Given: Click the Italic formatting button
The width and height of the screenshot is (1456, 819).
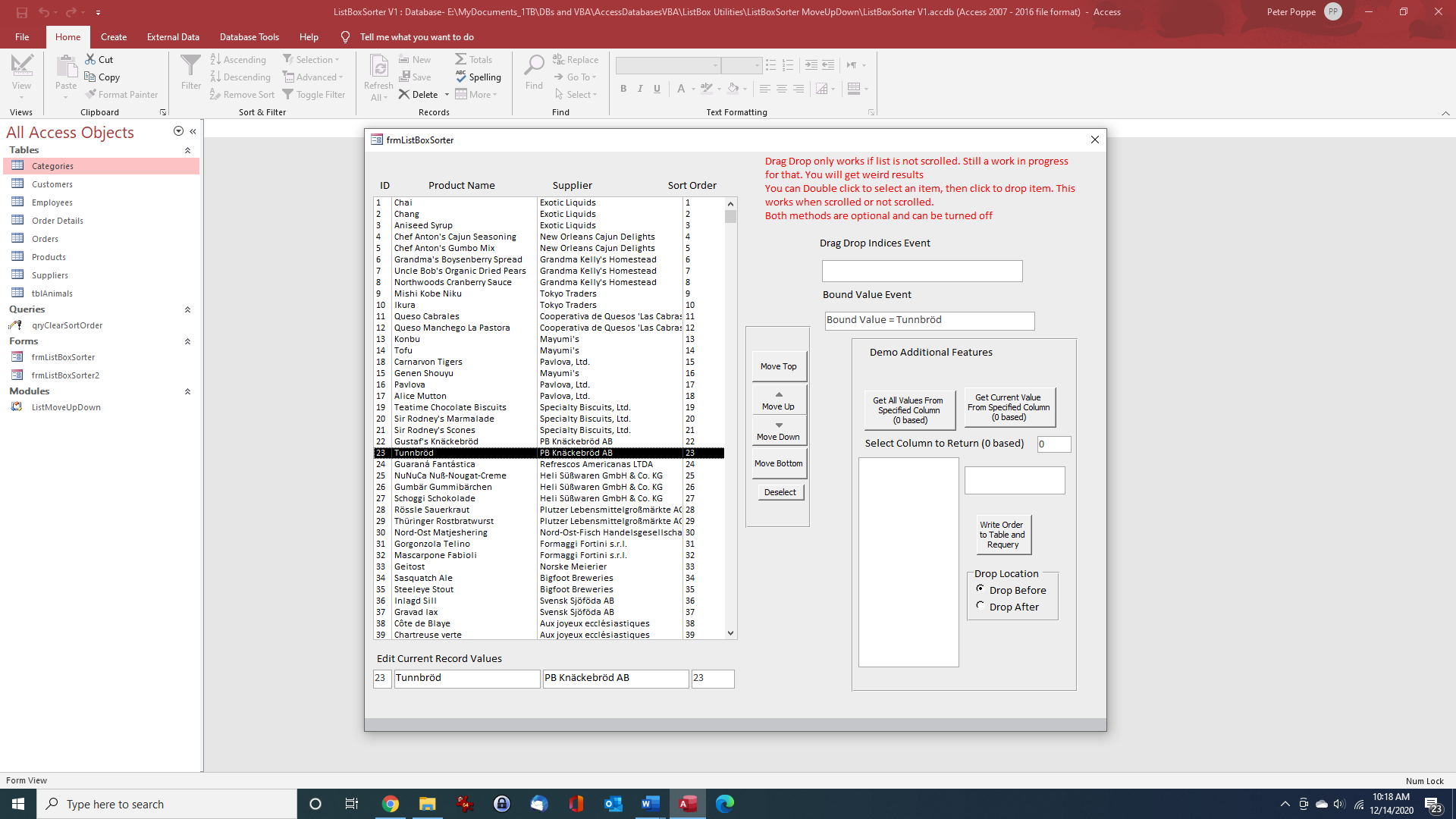Looking at the screenshot, I should coord(640,89).
